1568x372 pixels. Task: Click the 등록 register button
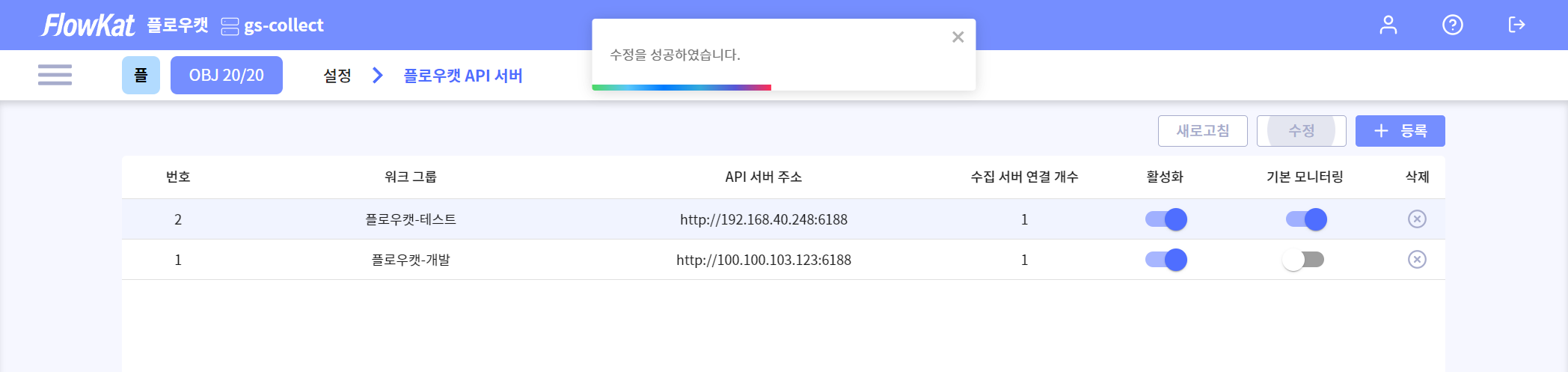pos(1400,131)
